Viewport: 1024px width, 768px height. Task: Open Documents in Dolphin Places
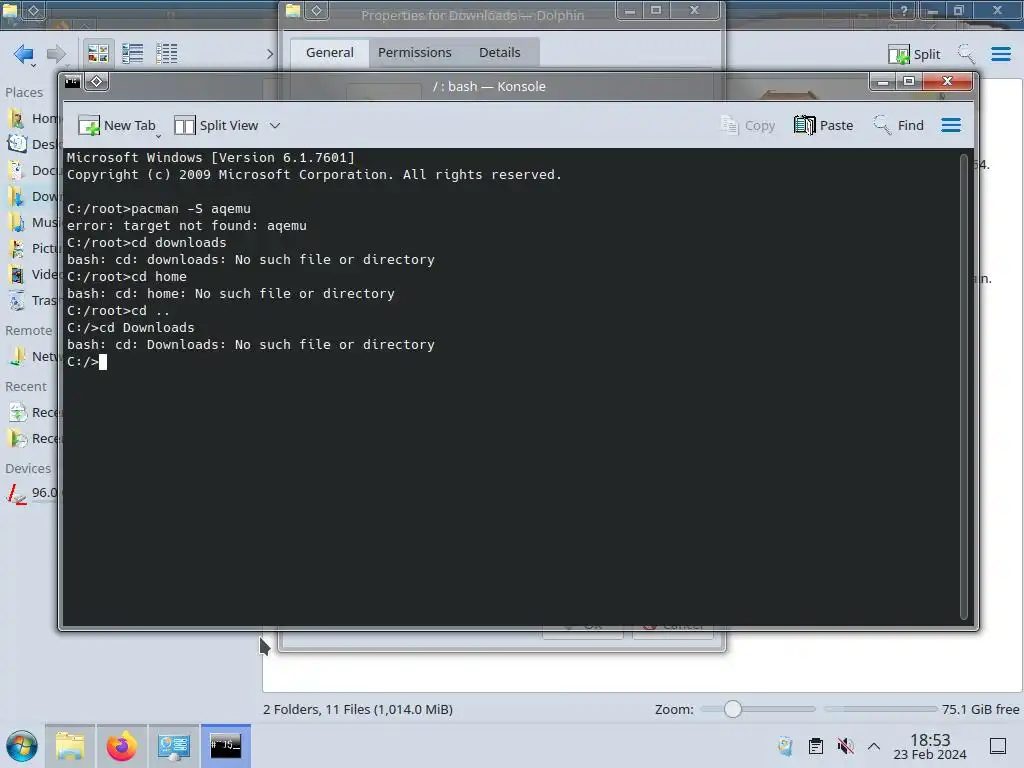(x=33, y=170)
